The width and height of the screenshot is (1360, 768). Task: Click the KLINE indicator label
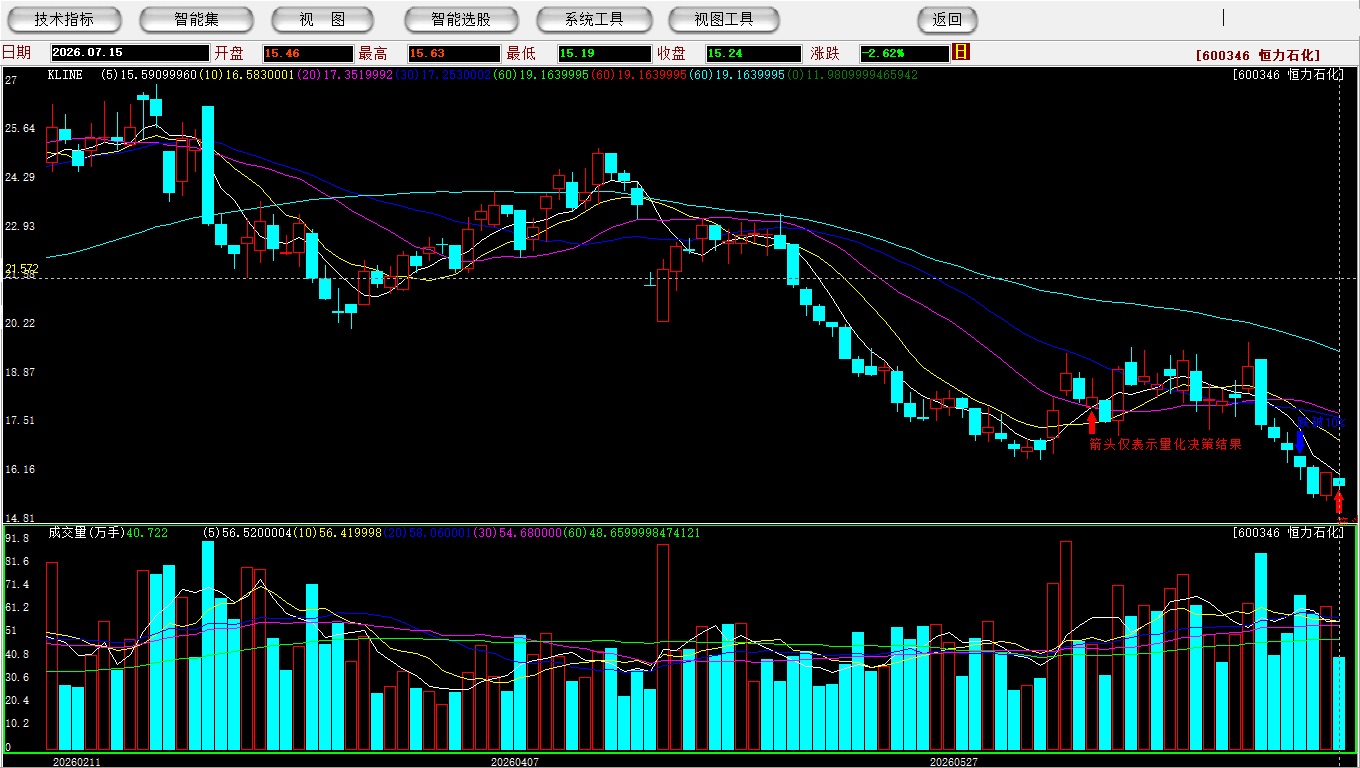point(65,74)
